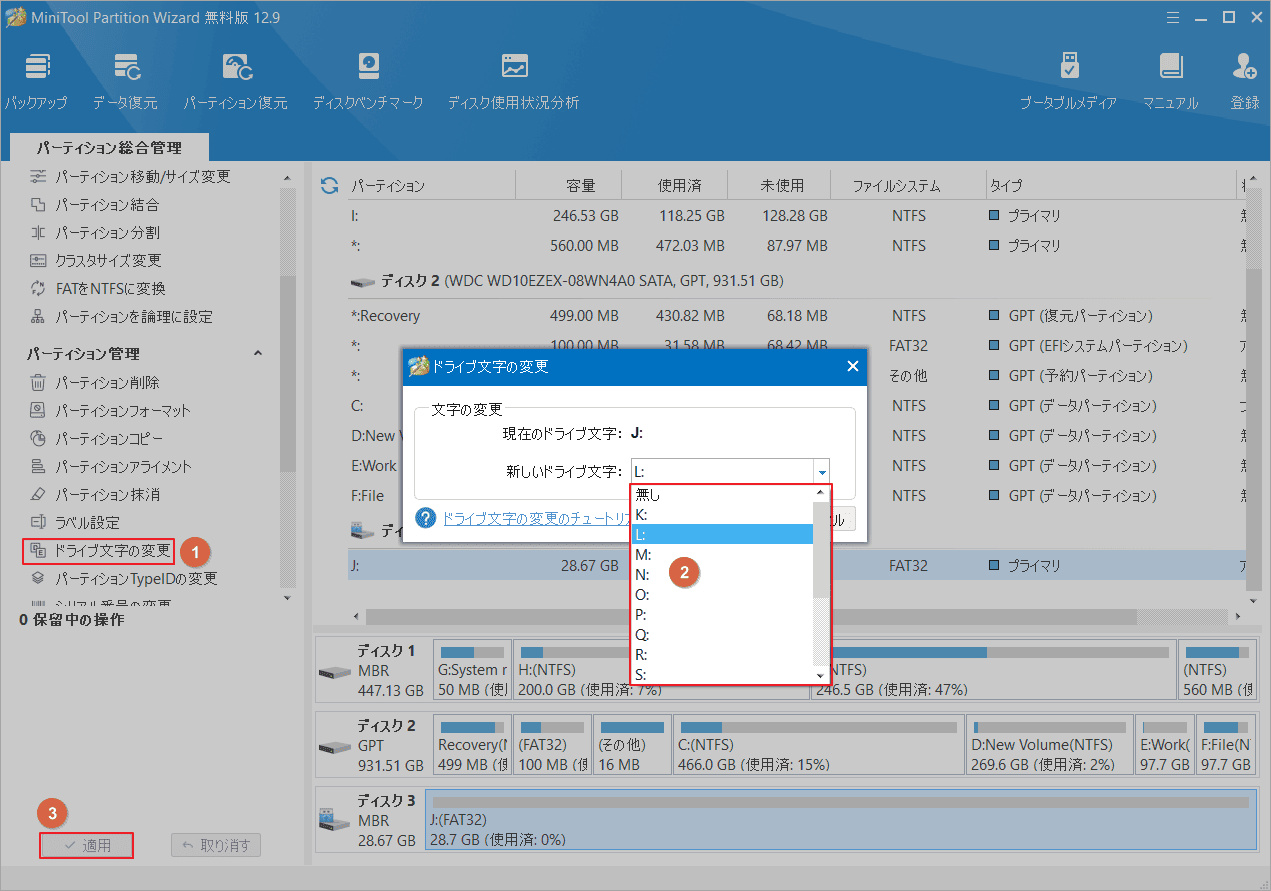Select パーティションを論理に設定 in the sidebar

[121, 317]
